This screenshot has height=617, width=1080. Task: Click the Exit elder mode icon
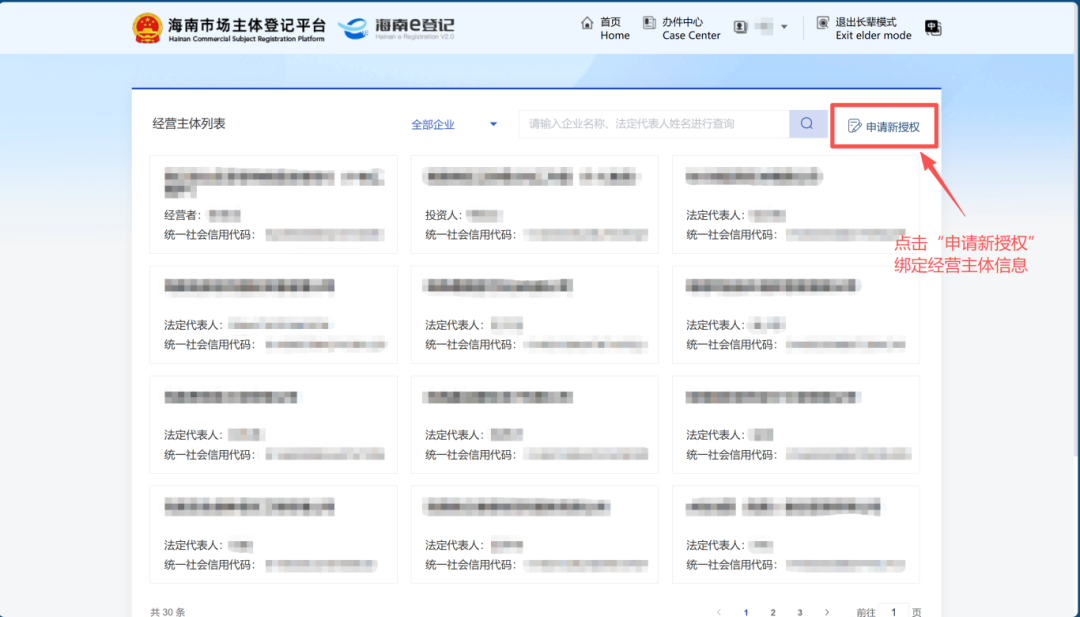(x=823, y=22)
